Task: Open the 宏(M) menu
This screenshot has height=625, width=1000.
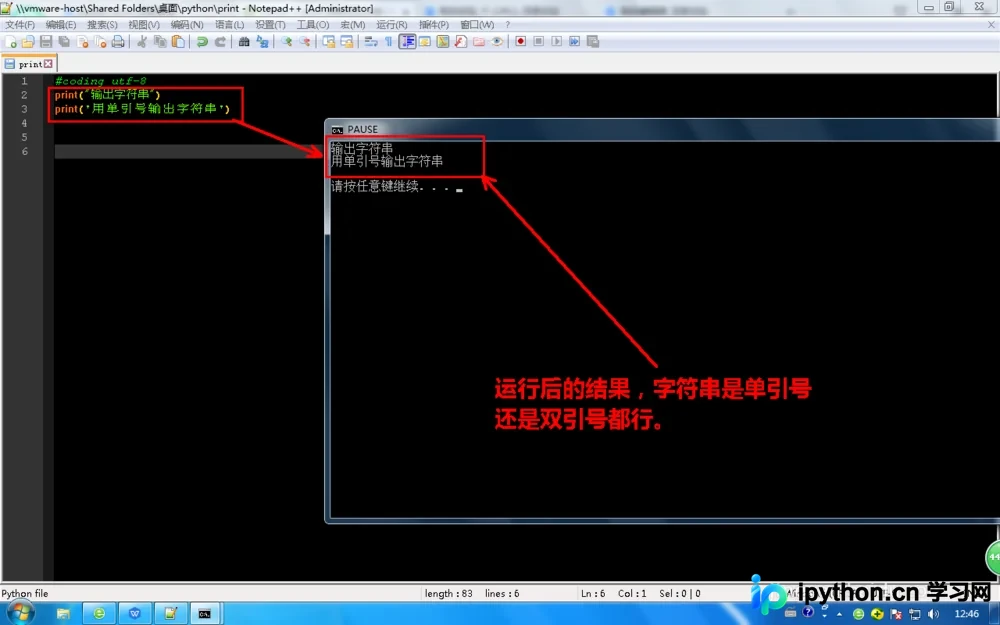Action: (x=353, y=24)
